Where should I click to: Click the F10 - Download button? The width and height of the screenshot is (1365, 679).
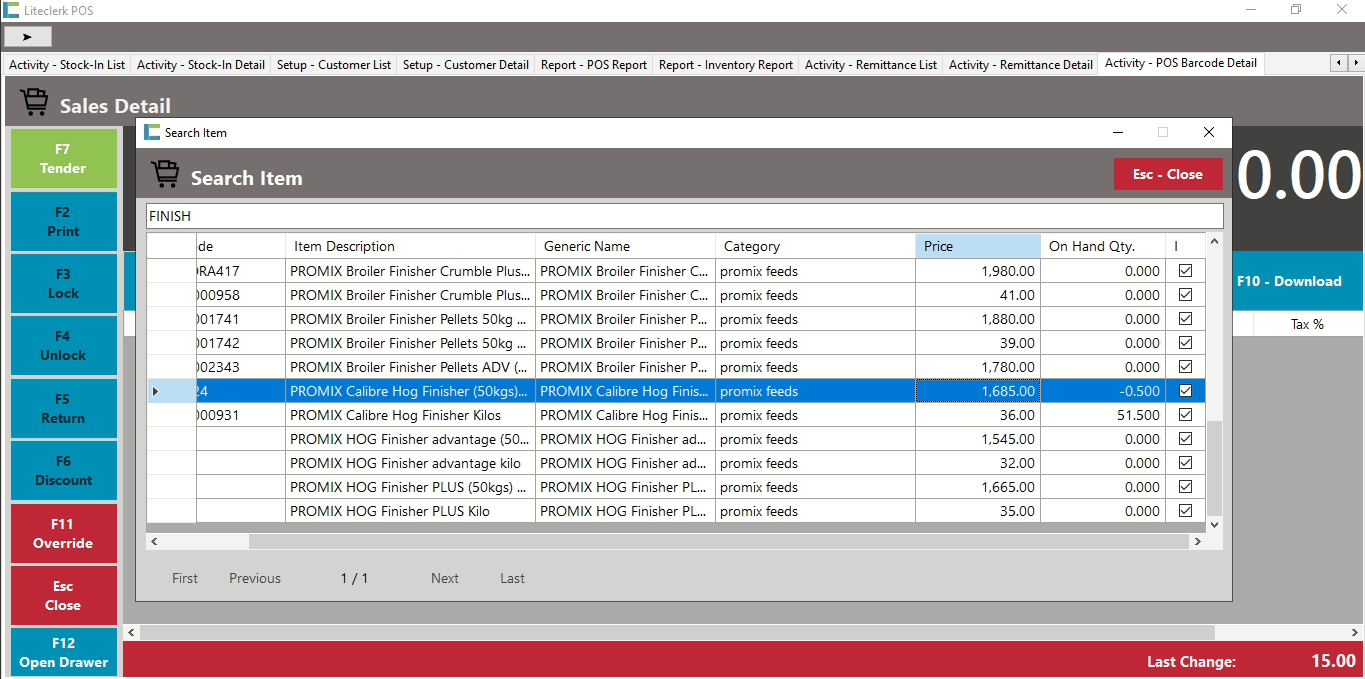click(1296, 281)
